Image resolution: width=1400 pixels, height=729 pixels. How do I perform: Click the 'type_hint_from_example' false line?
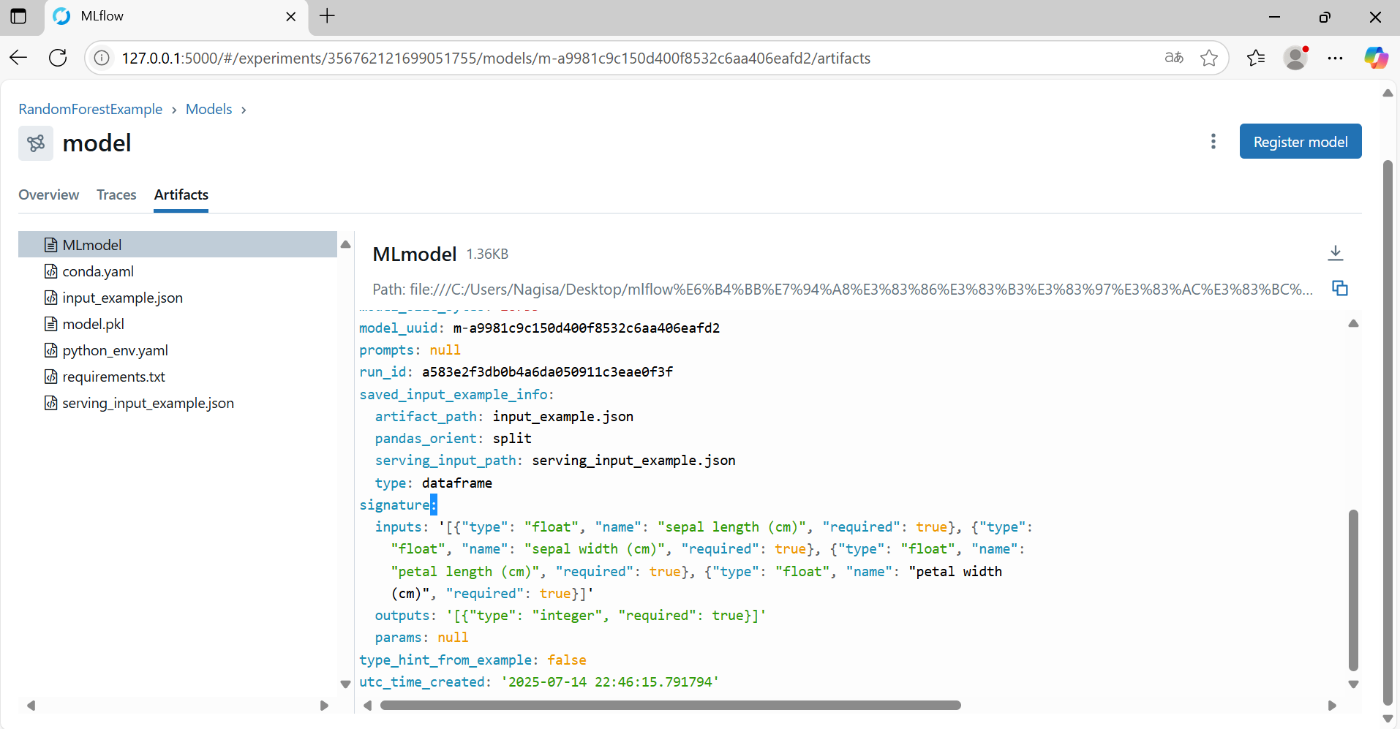click(x=473, y=660)
